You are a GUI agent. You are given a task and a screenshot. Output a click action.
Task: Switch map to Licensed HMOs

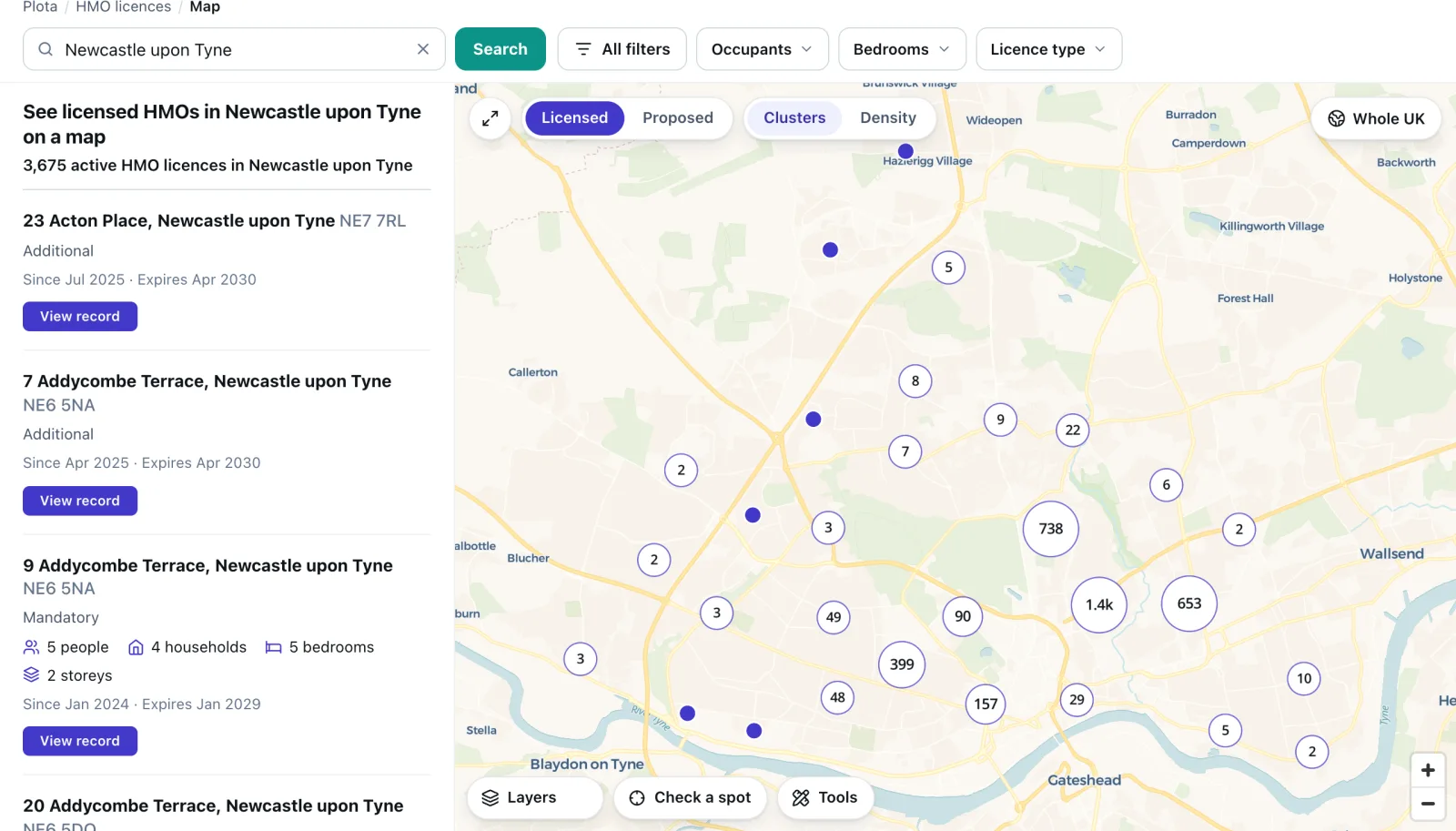(574, 118)
